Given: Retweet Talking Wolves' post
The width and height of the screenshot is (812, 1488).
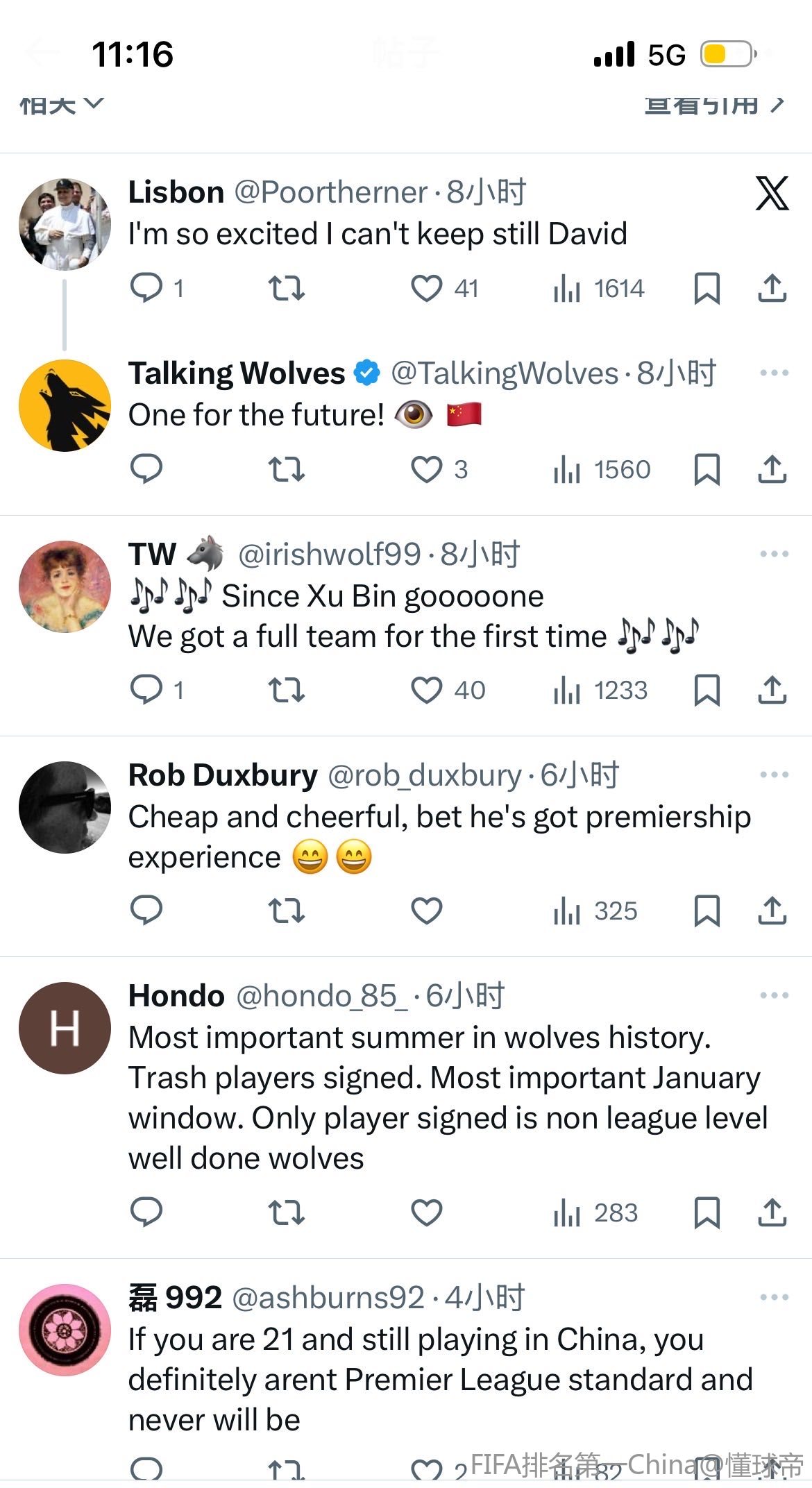Looking at the screenshot, I should tap(286, 470).
